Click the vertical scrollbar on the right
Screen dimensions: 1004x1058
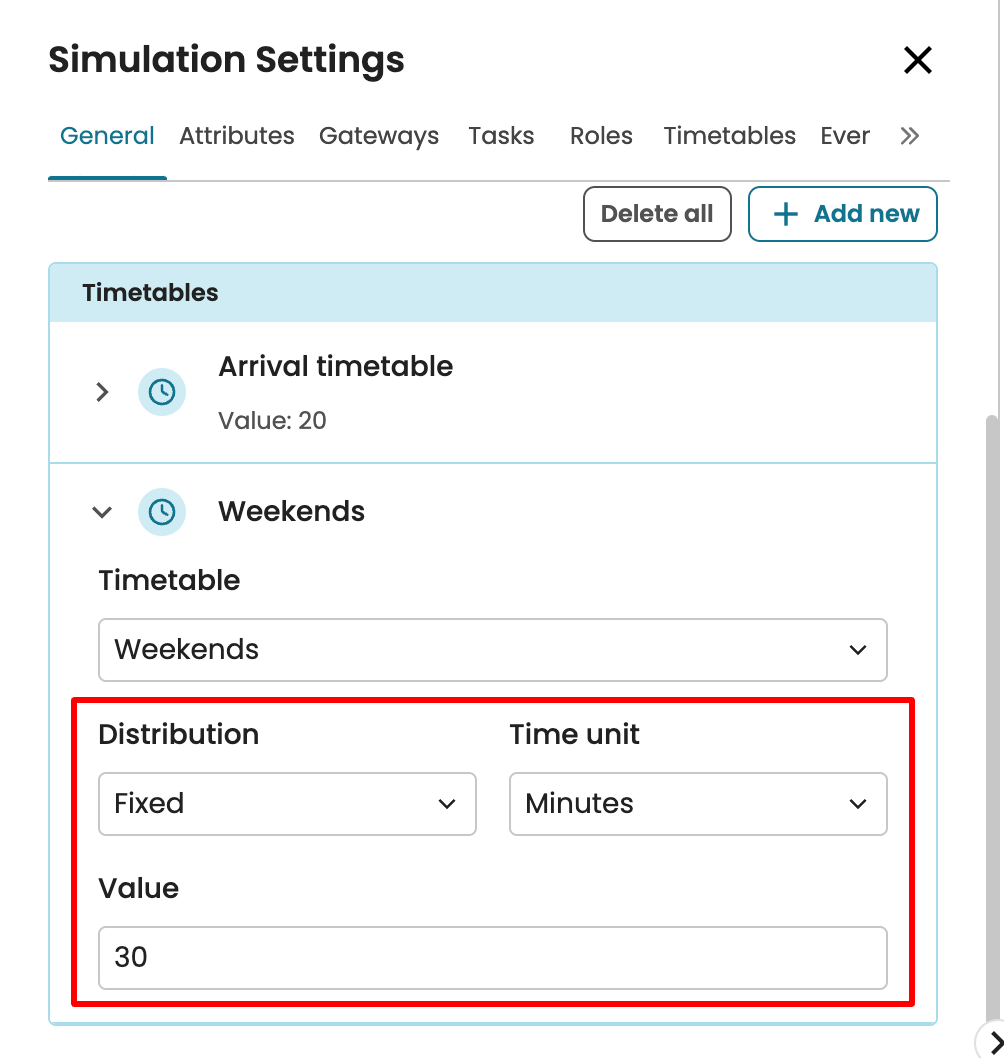click(x=992, y=700)
